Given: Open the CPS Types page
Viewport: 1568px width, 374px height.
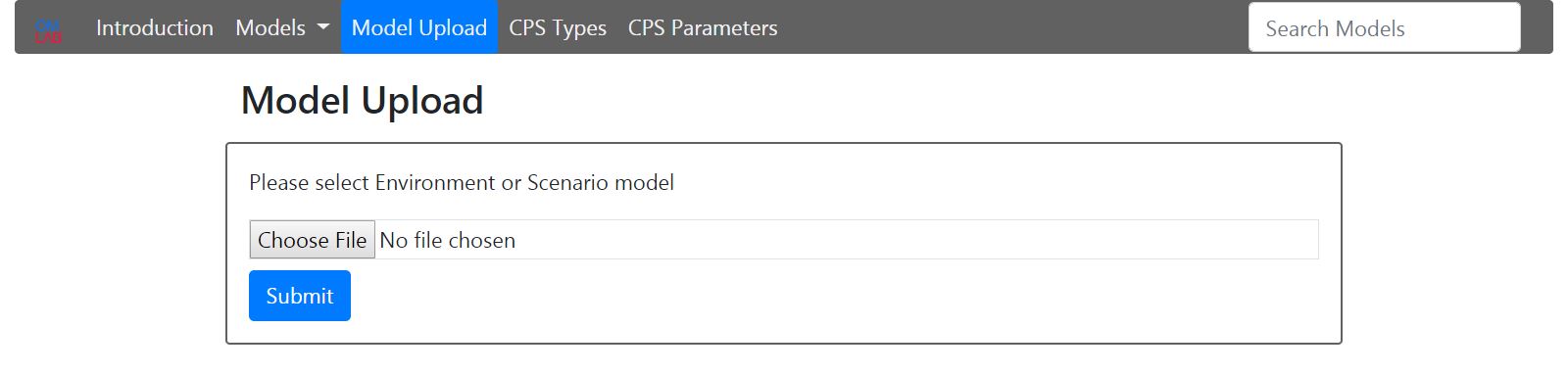Looking at the screenshot, I should point(558,27).
